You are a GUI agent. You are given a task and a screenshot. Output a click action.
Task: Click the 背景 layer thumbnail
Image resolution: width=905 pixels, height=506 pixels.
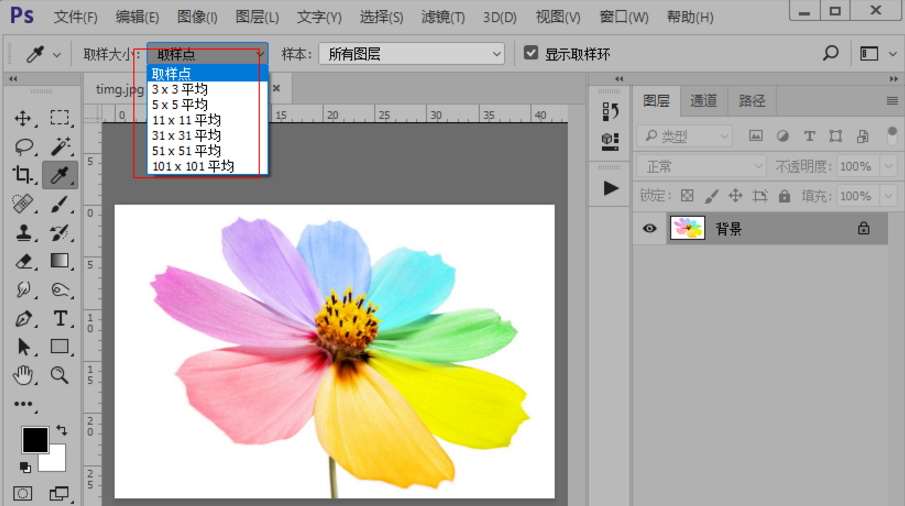pos(687,229)
